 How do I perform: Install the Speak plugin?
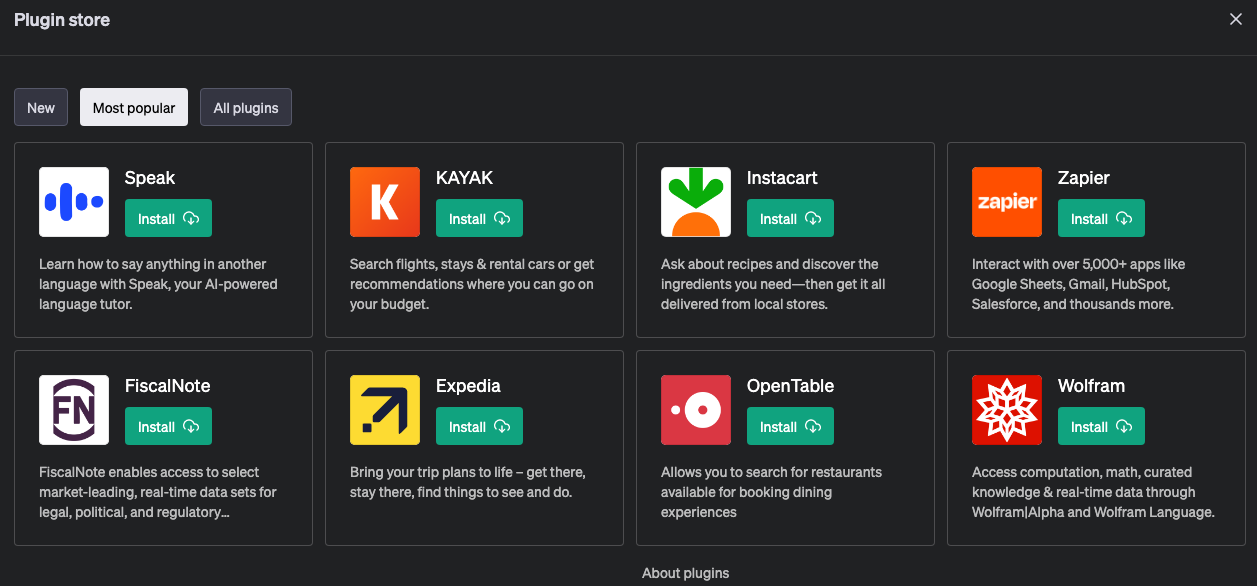[x=168, y=219]
